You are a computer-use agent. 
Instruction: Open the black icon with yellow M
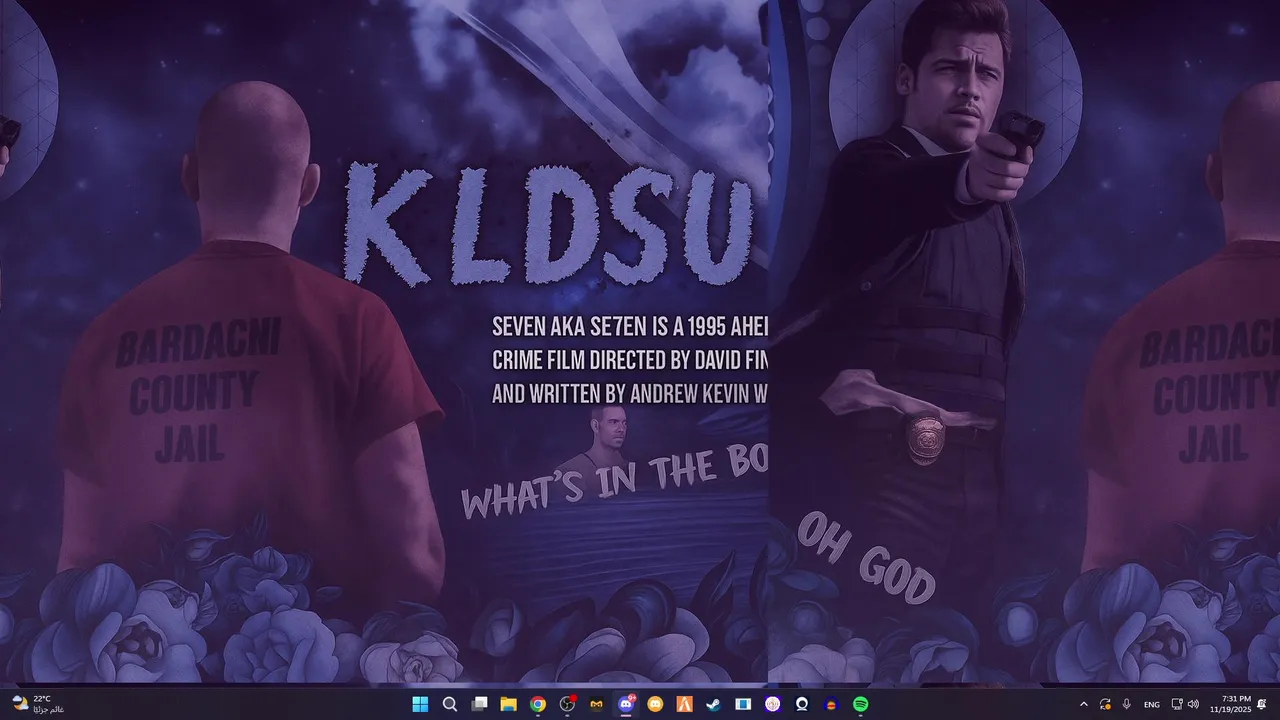click(x=596, y=704)
